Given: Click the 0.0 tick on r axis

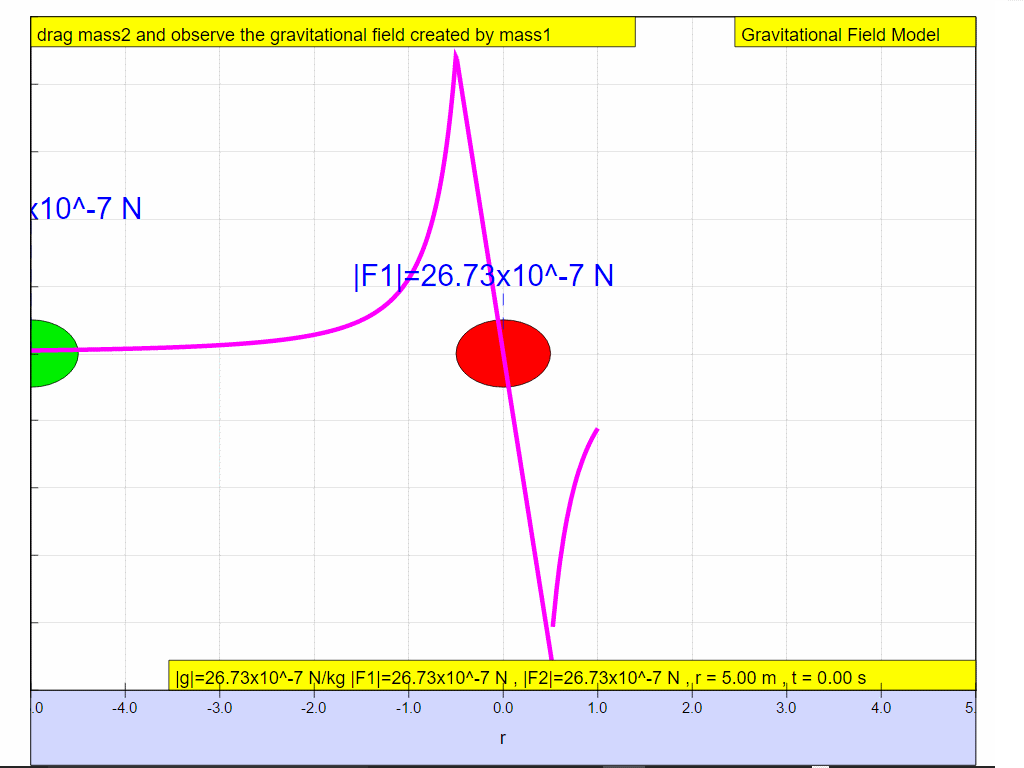Looking at the screenshot, I should click(x=503, y=708).
